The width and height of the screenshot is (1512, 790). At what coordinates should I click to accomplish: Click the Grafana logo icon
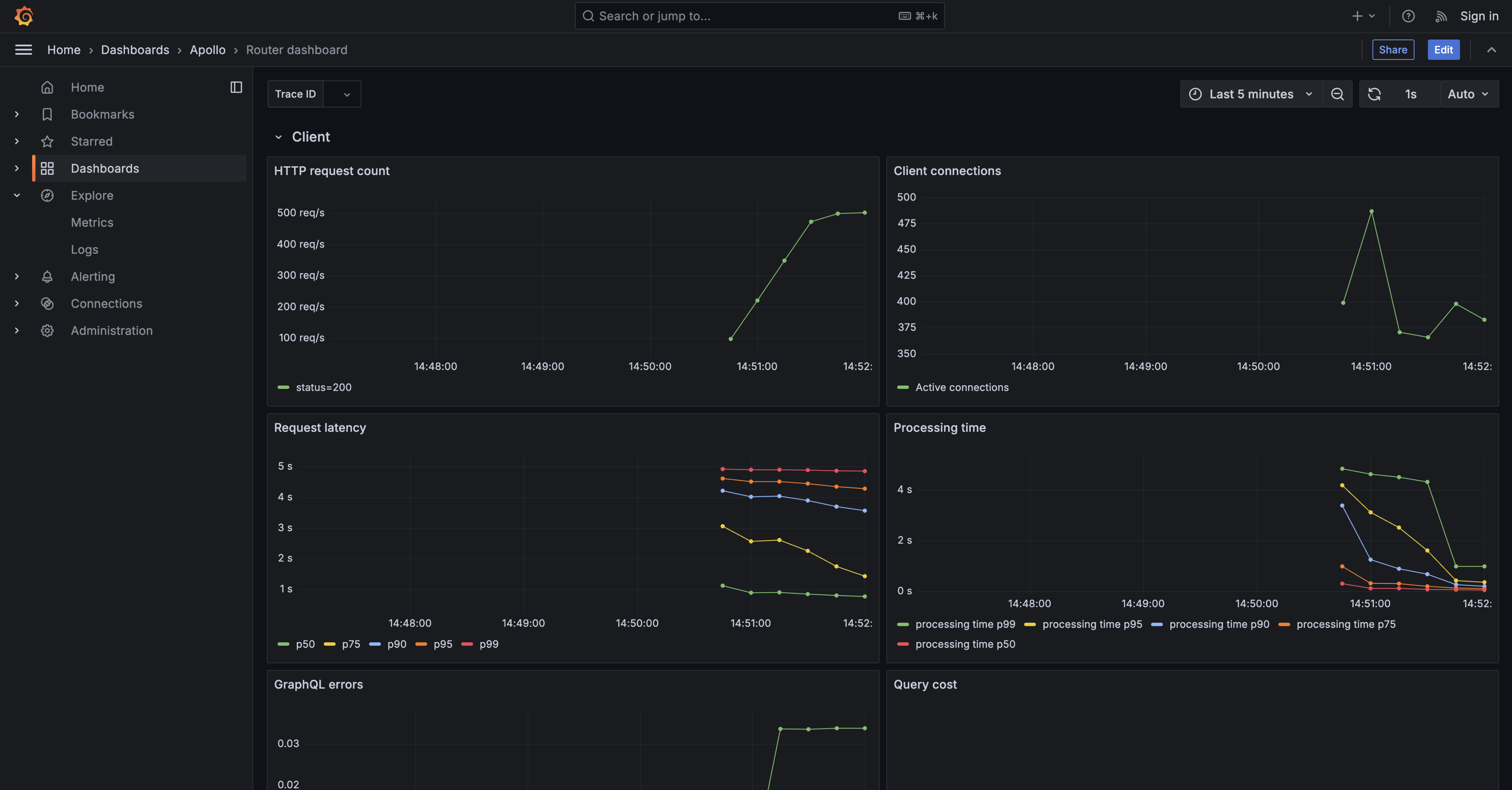point(24,16)
